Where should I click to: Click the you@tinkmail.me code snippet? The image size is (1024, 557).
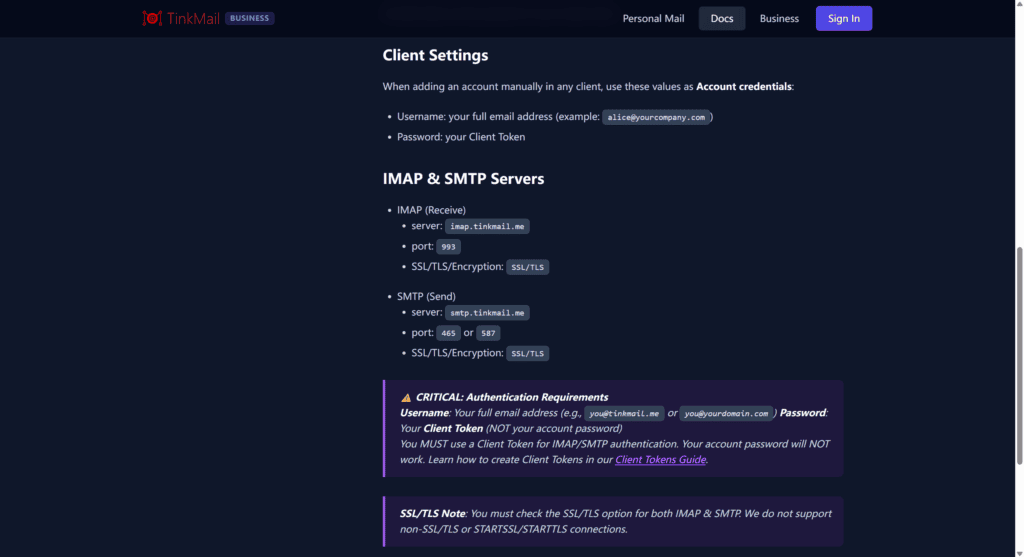624,413
